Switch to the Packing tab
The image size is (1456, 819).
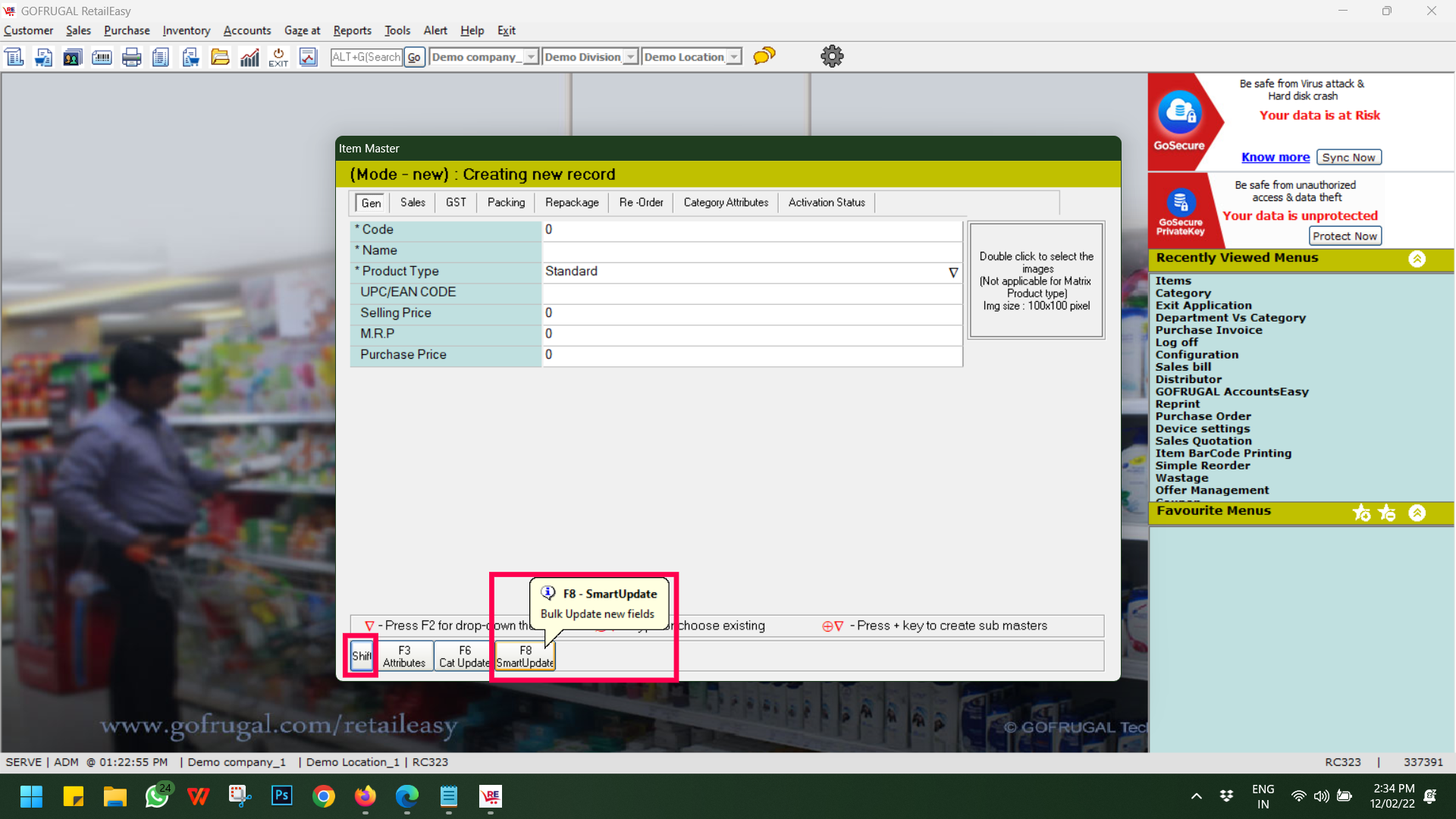click(x=506, y=202)
